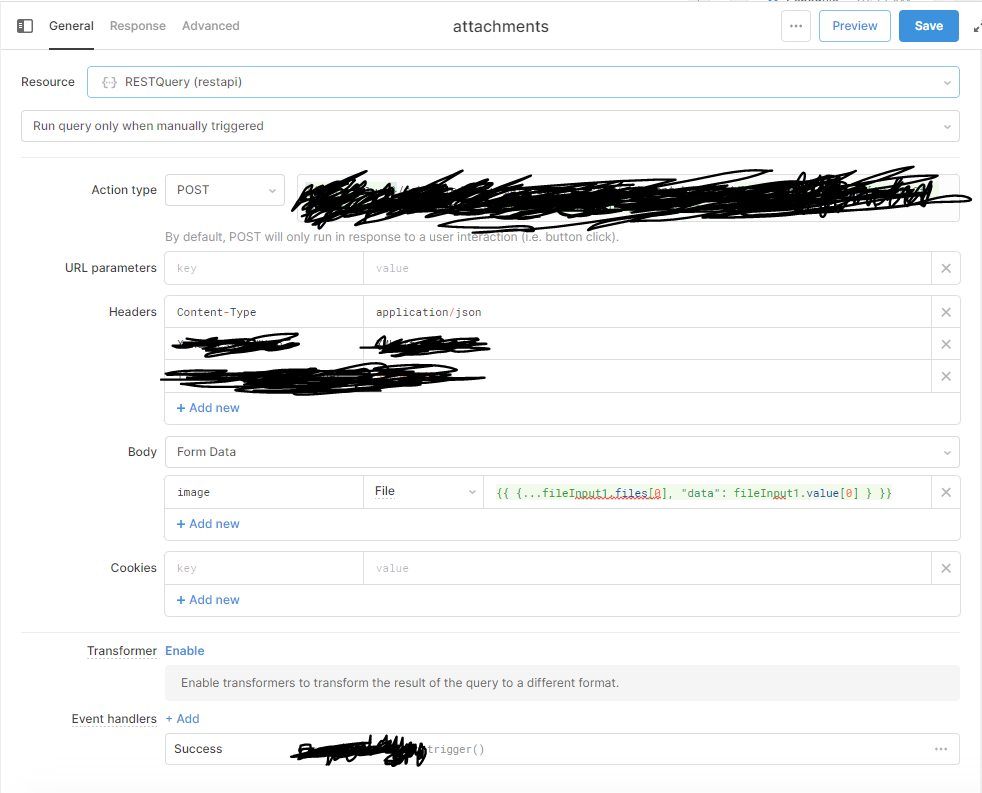Image resolution: width=982 pixels, height=793 pixels.
Task: Switch to the Response tab
Action: [x=138, y=26]
